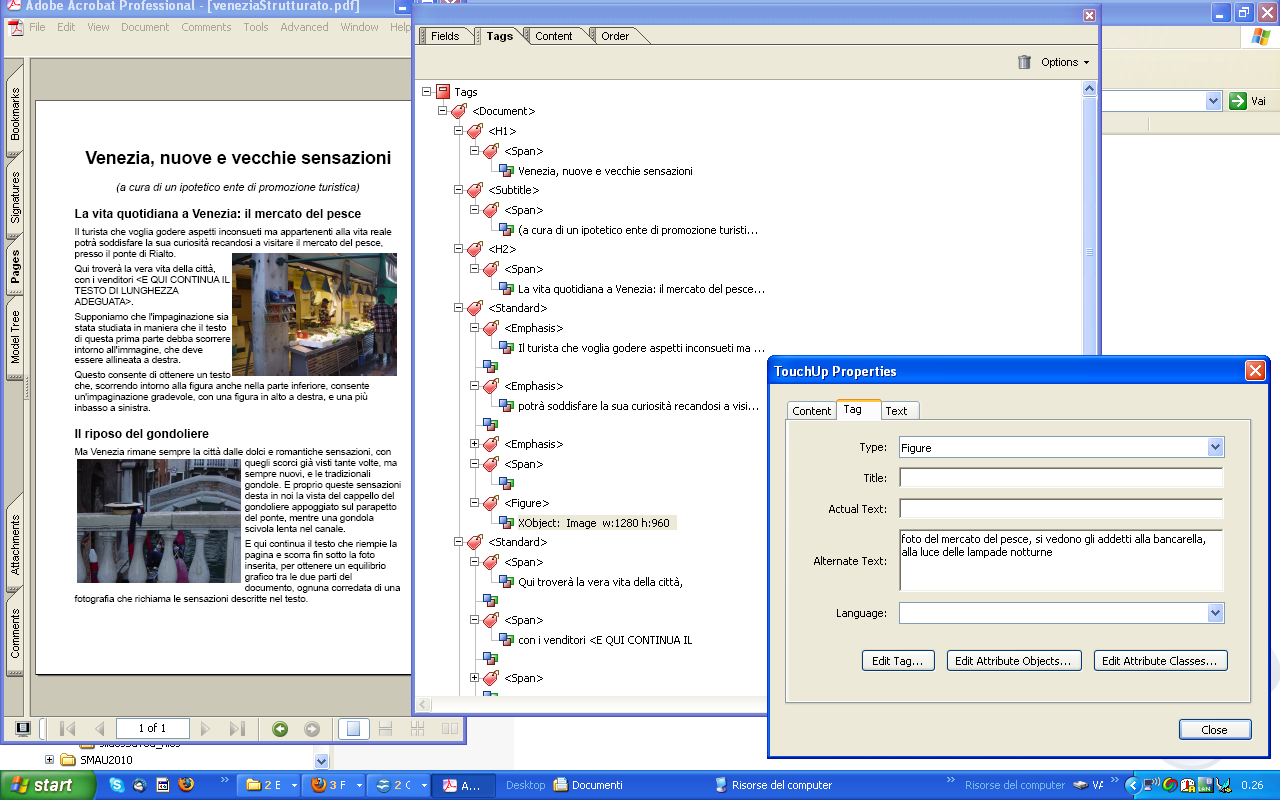Image resolution: width=1280 pixels, height=800 pixels.
Task: Collapse the Tags root node
Action: click(427, 91)
